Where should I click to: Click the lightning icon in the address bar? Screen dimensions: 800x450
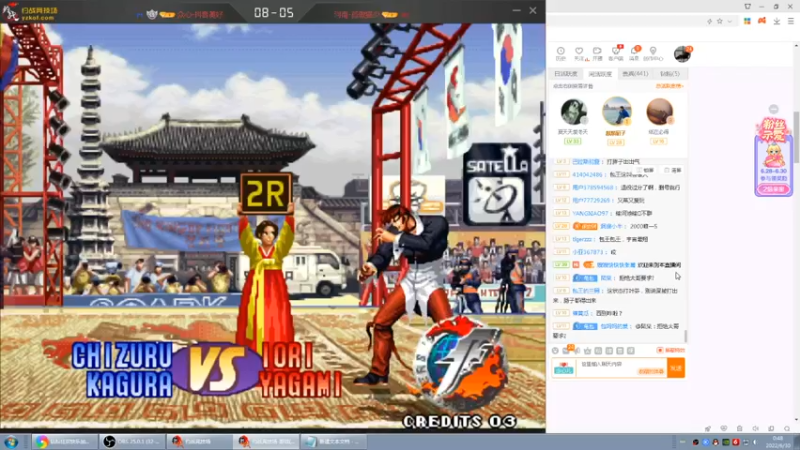pos(709,21)
